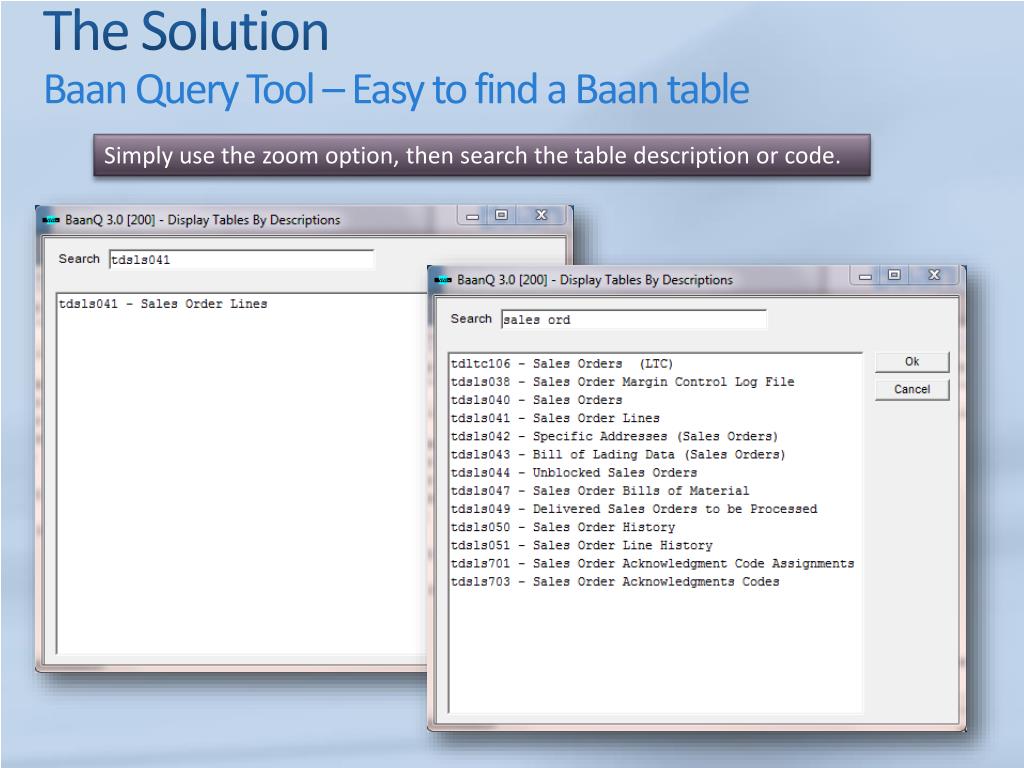Click Ok in the front BaanQ window
Viewport: 1024px width, 768px height.
tap(912, 362)
